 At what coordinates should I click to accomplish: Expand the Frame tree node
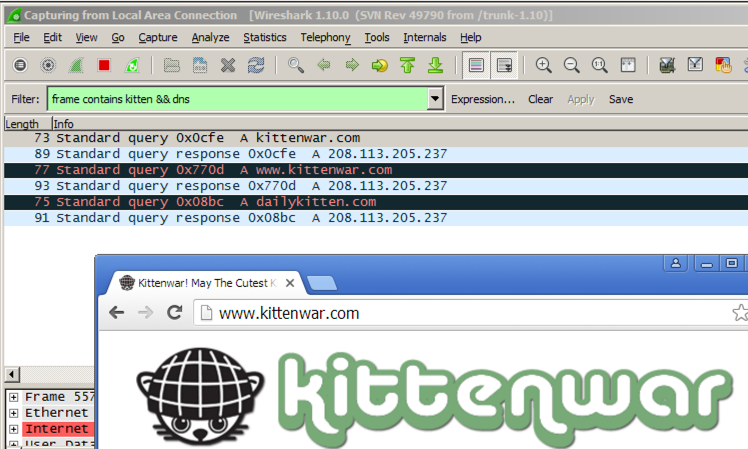pyautogui.click(x=13, y=397)
